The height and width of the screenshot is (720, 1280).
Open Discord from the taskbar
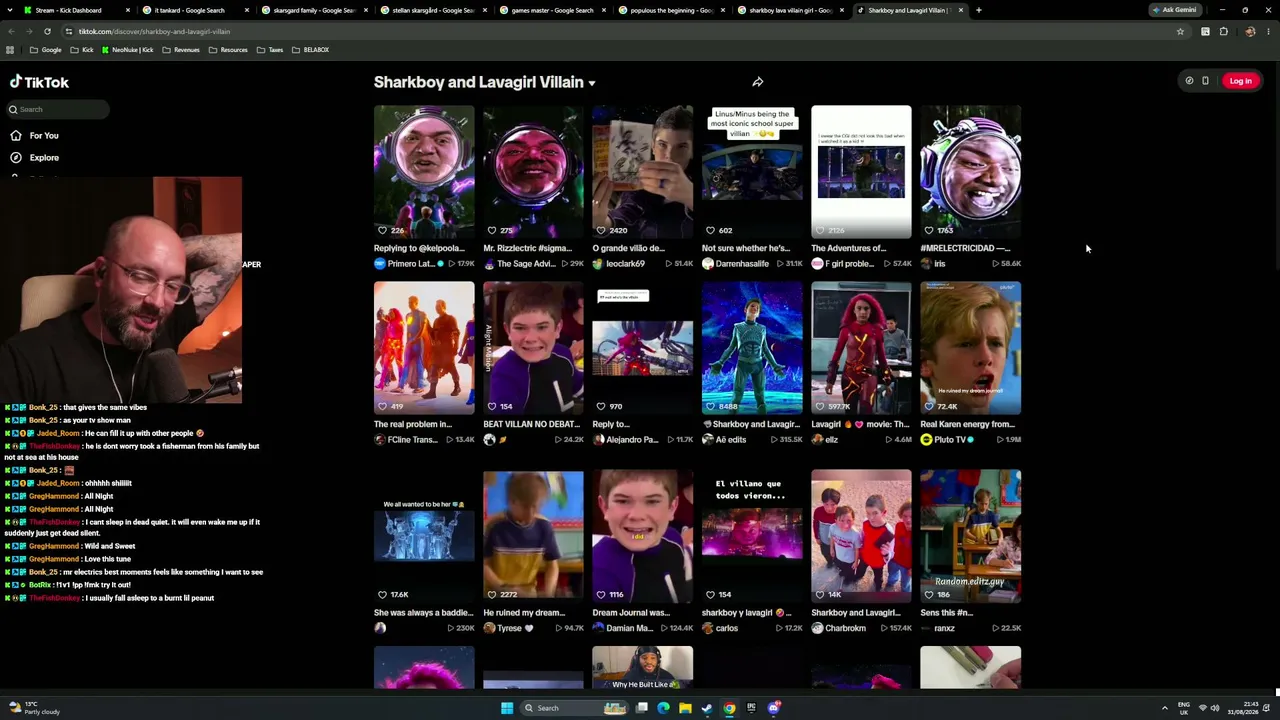click(x=774, y=708)
